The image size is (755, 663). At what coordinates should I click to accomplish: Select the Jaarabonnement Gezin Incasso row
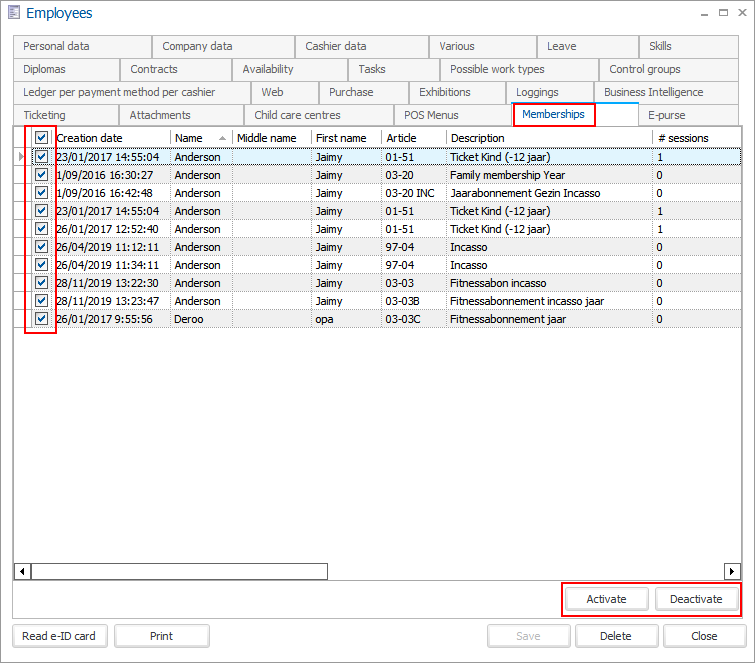click(x=525, y=193)
